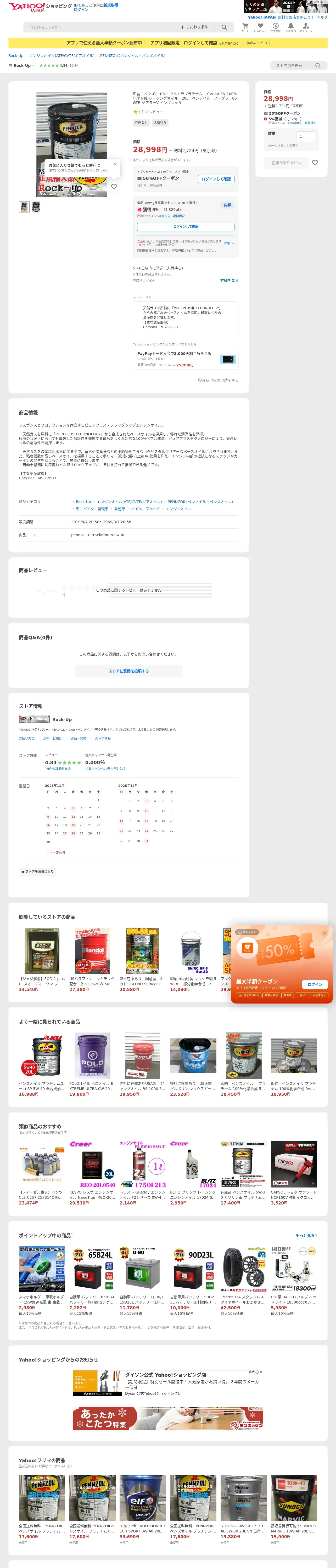
Task: Click ログイン link near Yahoo logo
Action: click(81, 10)
